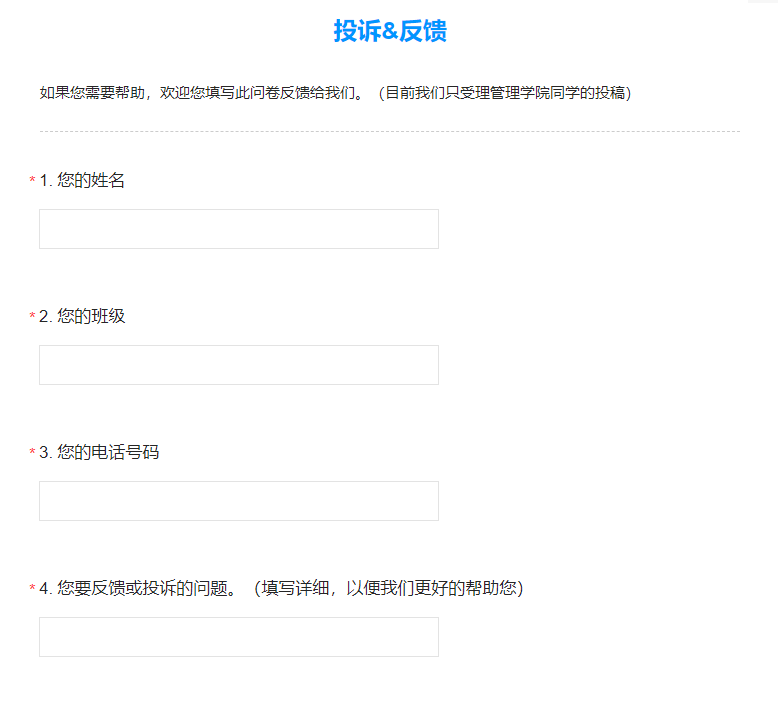Click the dashed divider below the intro text
778x701 pixels.
pyautogui.click(x=389, y=131)
